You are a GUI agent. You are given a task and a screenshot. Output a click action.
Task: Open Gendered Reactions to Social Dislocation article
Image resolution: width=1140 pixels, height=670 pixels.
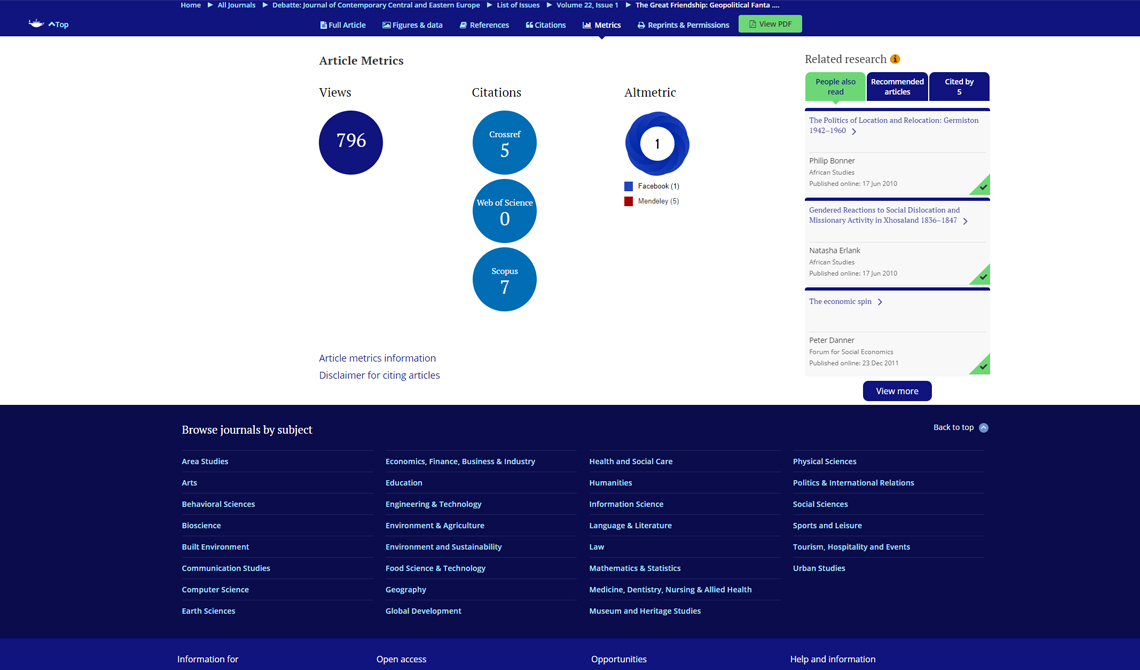[884, 215]
